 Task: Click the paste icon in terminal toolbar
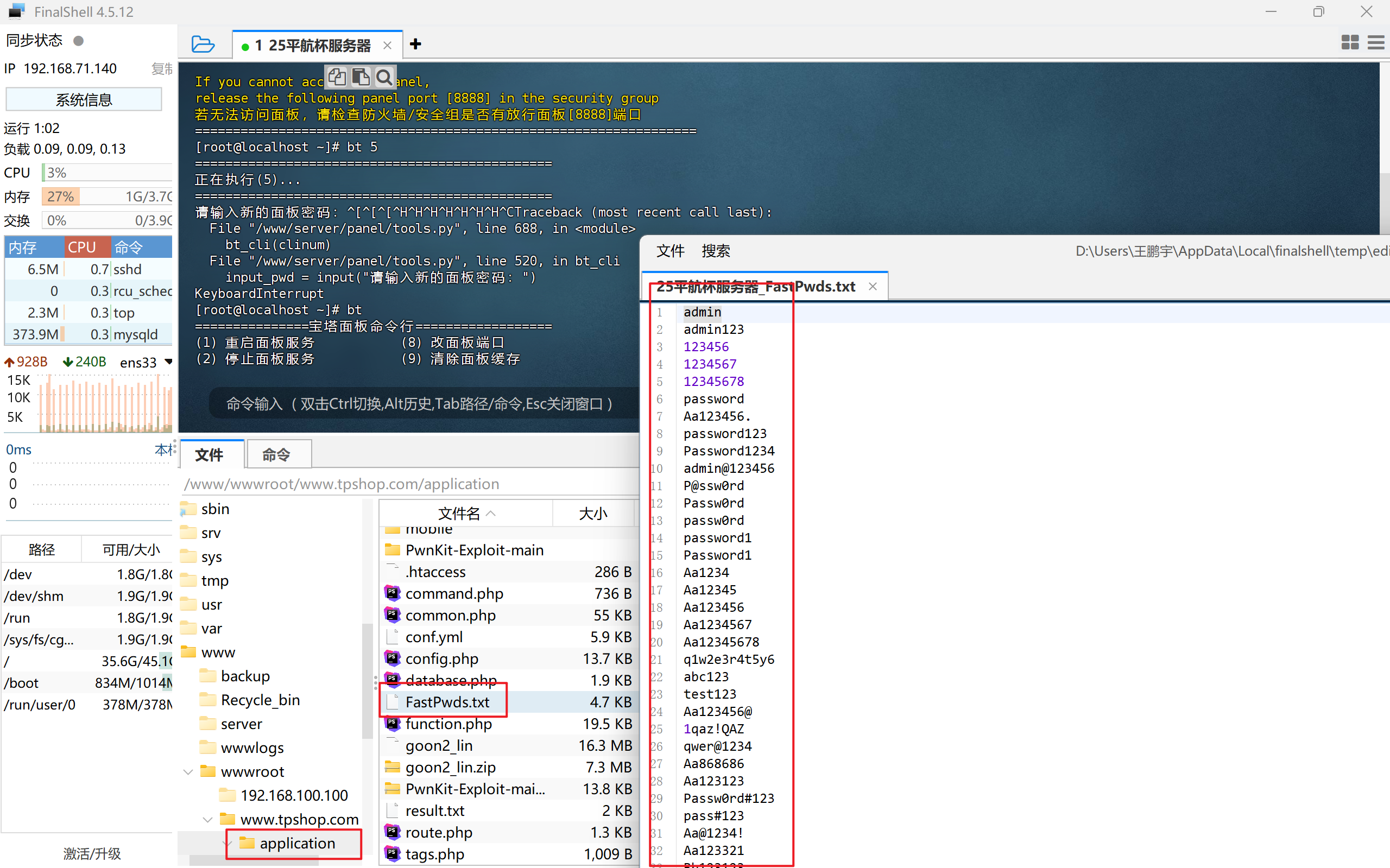click(x=361, y=77)
